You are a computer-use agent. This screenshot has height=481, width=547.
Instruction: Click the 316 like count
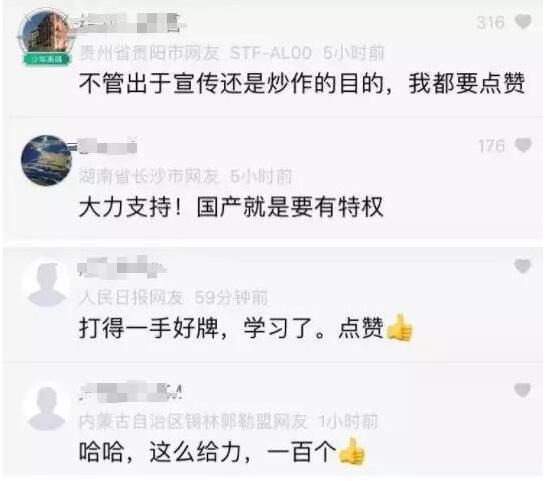[490, 23]
